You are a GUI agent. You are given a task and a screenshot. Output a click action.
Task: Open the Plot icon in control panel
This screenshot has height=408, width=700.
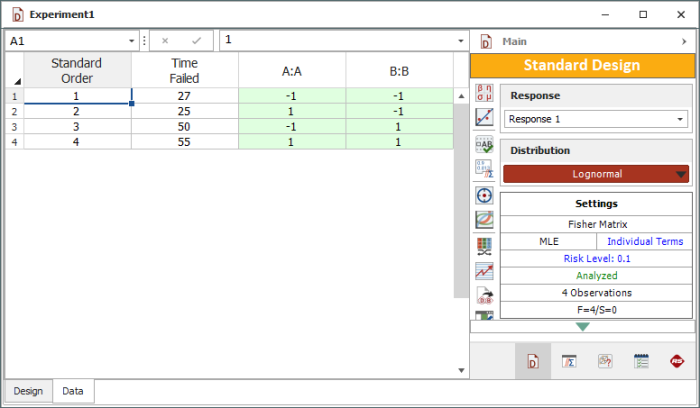coord(484,118)
